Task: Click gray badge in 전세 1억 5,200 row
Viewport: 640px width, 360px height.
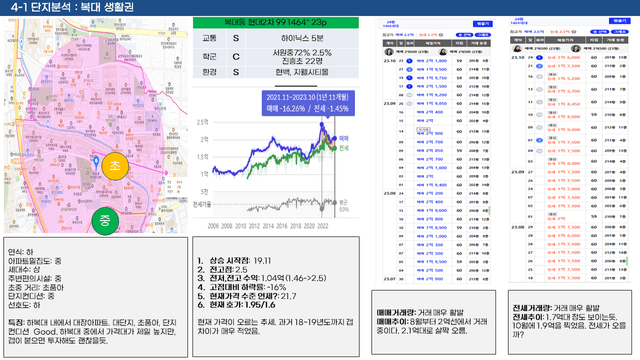Action: (x=539, y=76)
